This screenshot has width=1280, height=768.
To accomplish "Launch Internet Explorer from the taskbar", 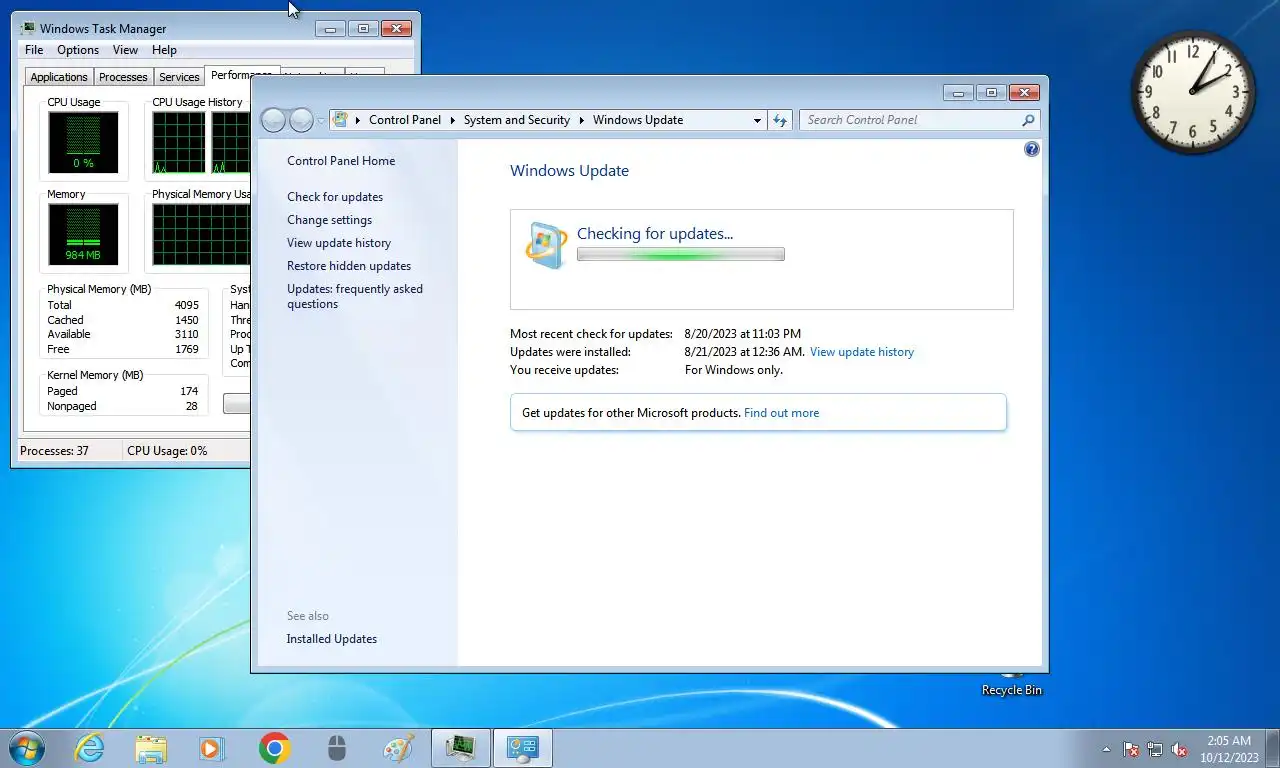I will (x=89, y=748).
